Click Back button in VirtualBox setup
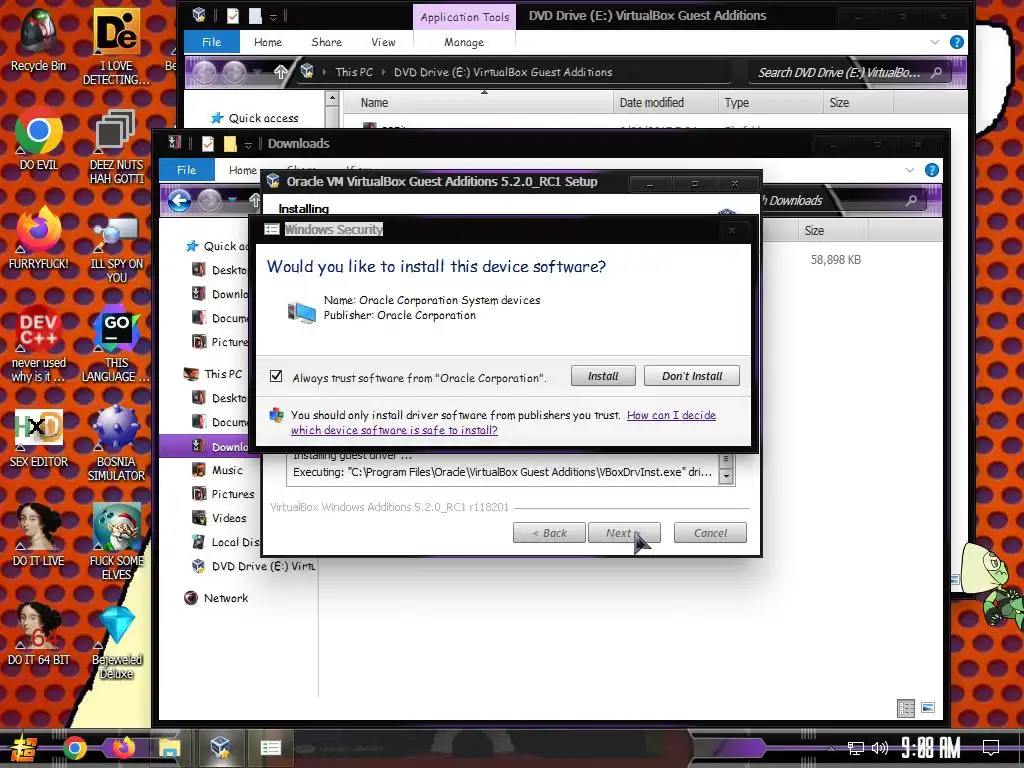1024x768 pixels. pos(549,533)
